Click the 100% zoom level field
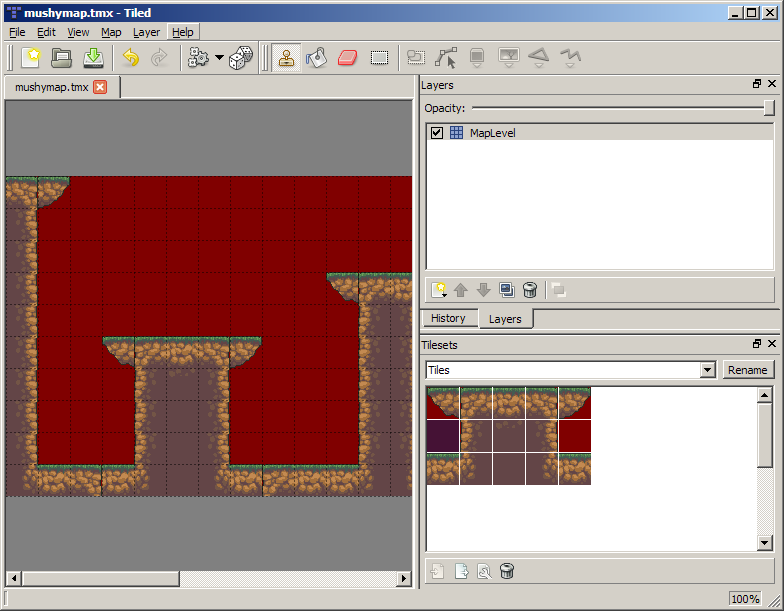Image resolution: width=784 pixels, height=611 pixels. [x=745, y=599]
